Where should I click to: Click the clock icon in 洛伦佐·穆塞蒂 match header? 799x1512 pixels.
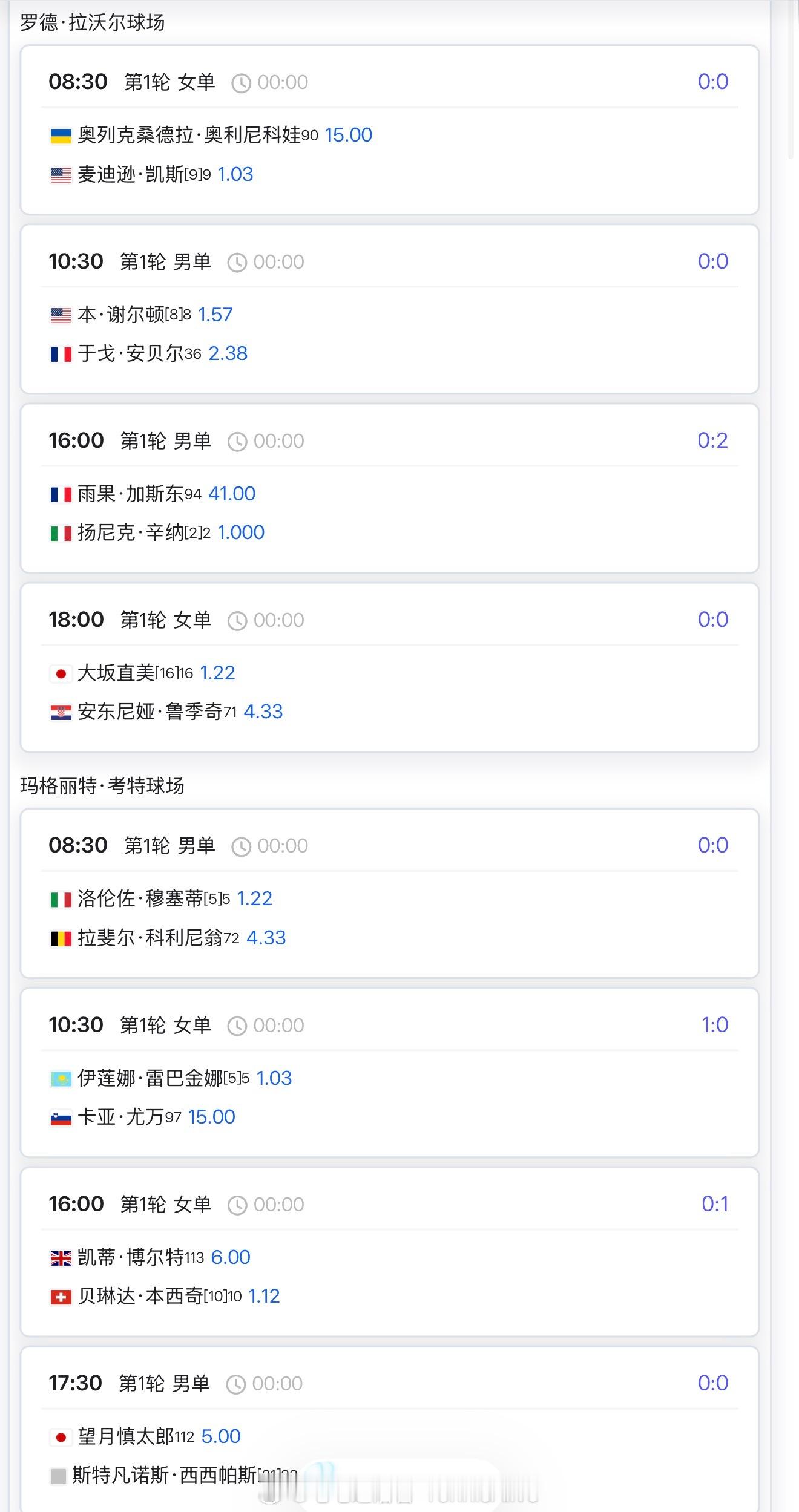[241, 846]
